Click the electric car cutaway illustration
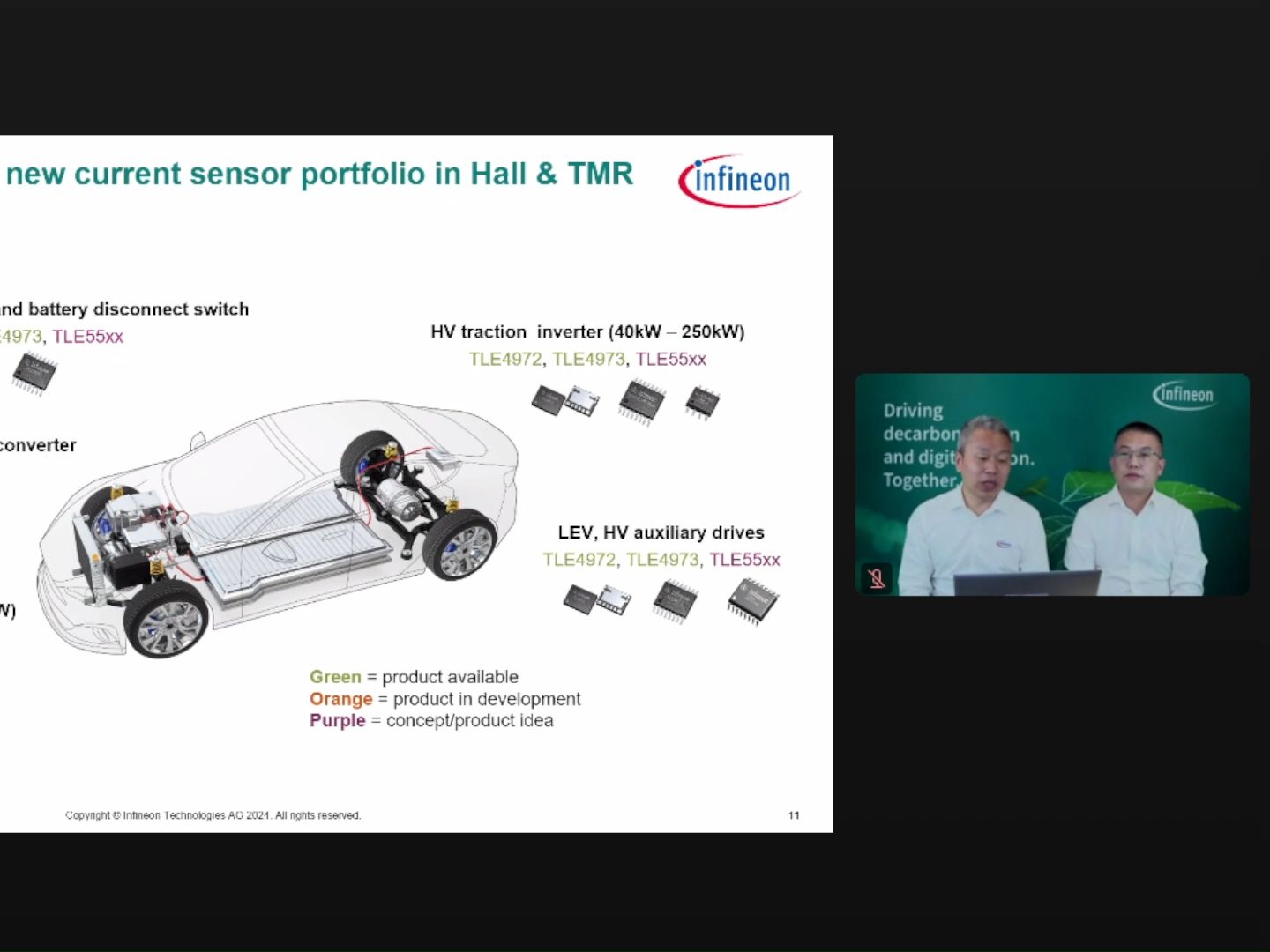Image resolution: width=1270 pixels, height=952 pixels. coord(279,529)
